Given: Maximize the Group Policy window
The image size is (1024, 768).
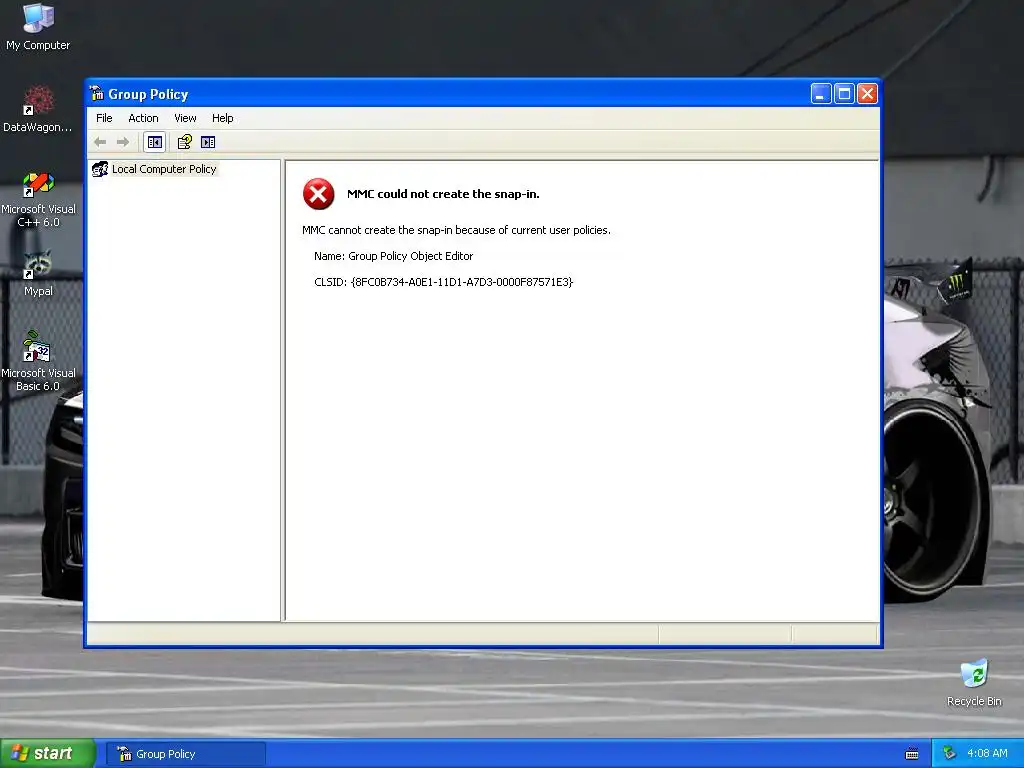Looking at the screenshot, I should tap(844, 94).
